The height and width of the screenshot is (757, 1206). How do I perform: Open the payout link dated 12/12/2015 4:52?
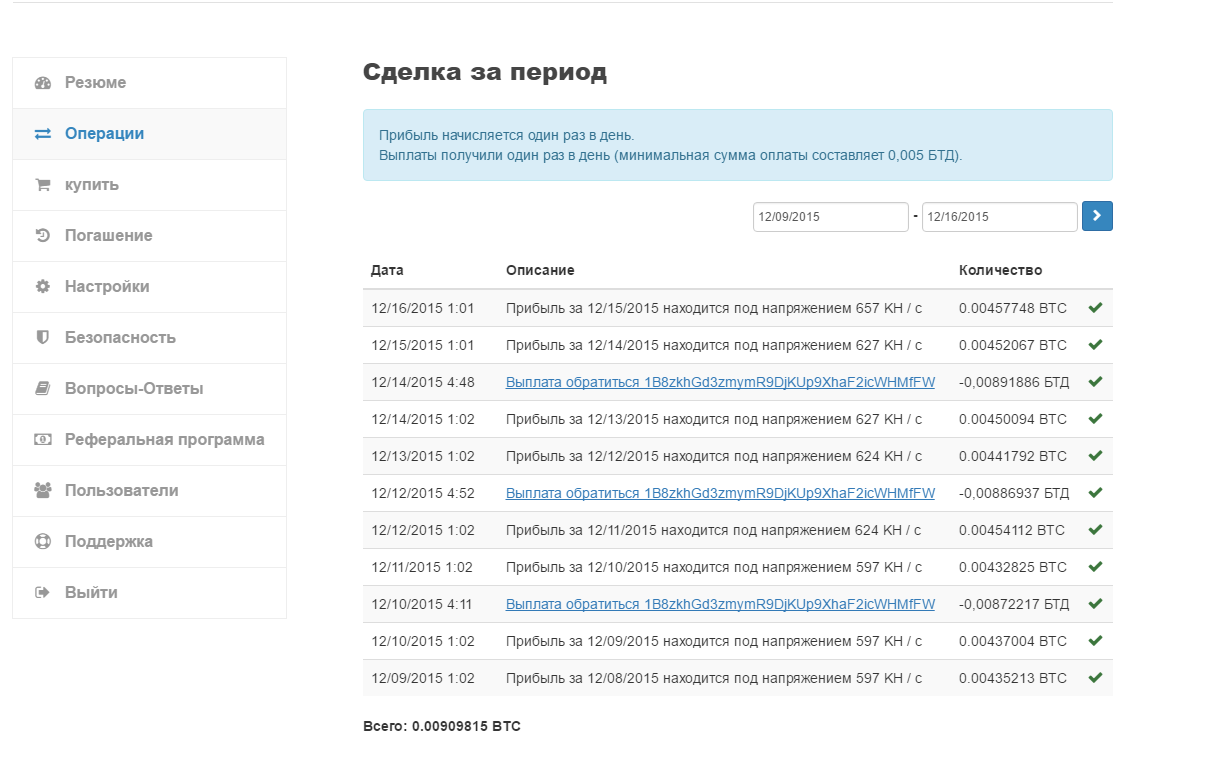coord(720,493)
